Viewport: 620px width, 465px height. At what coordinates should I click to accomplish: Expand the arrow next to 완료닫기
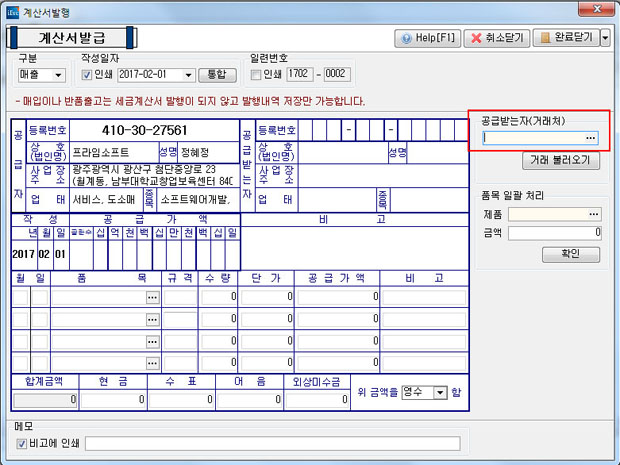pos(606,38)
